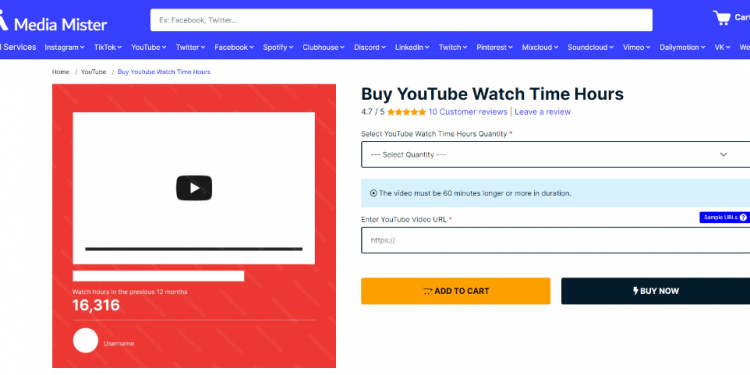Click the Sample URLs help badge
Viewport: 750px width, 375px height.
click(x=724, y=217)
